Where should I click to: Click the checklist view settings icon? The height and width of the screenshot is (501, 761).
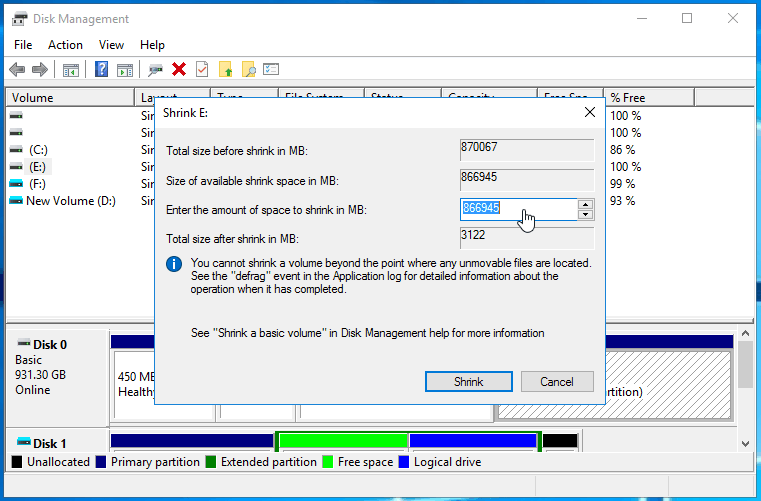(x=271, y=69)
